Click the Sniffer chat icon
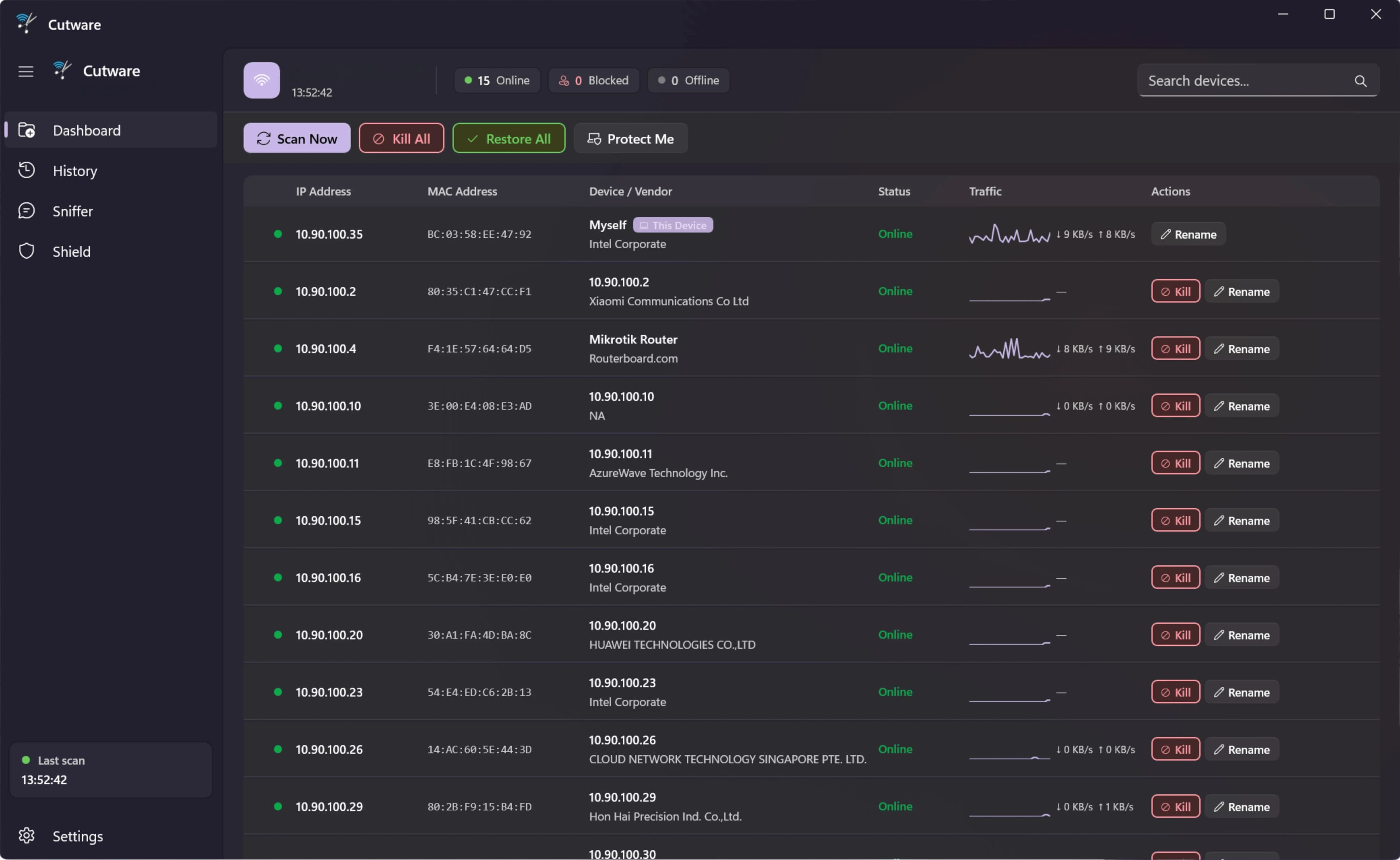The image size is (1400, 860). click(x=27, y=210)
